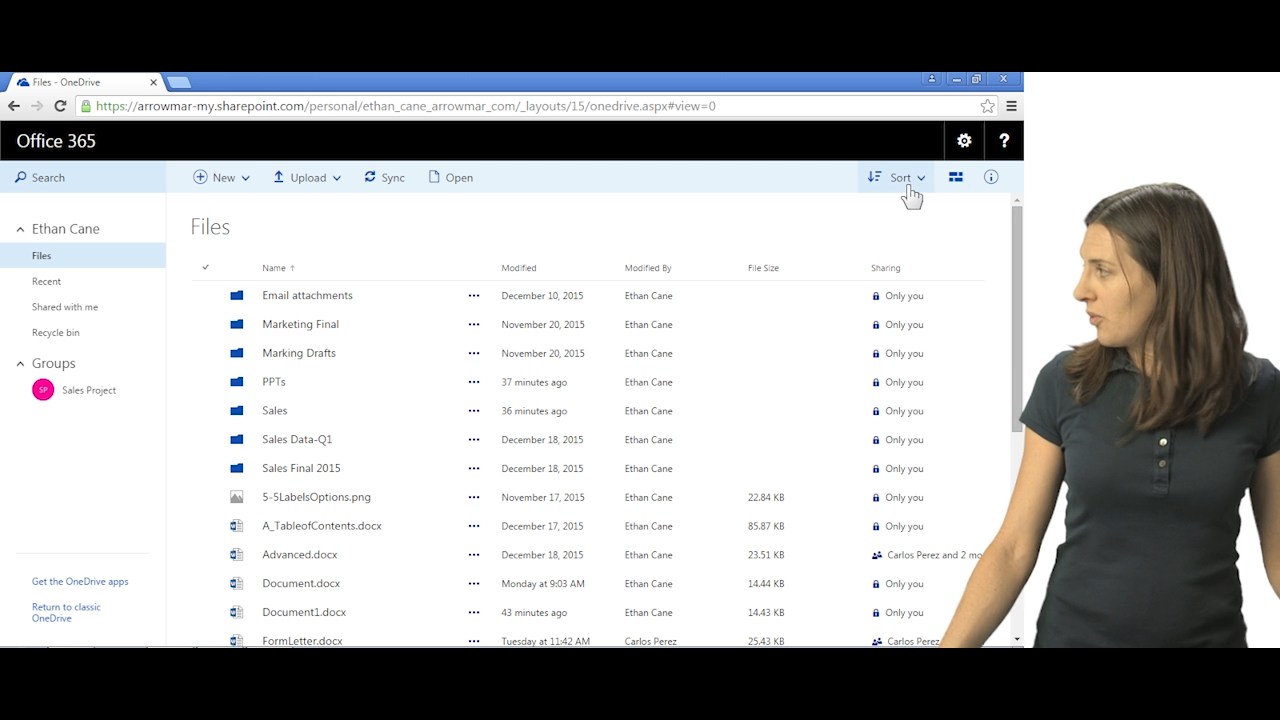This screenshot has height=720, width=1280.
Task: Open the ellipsis menu for Sales Final 2015
Action: coord(474,468)
